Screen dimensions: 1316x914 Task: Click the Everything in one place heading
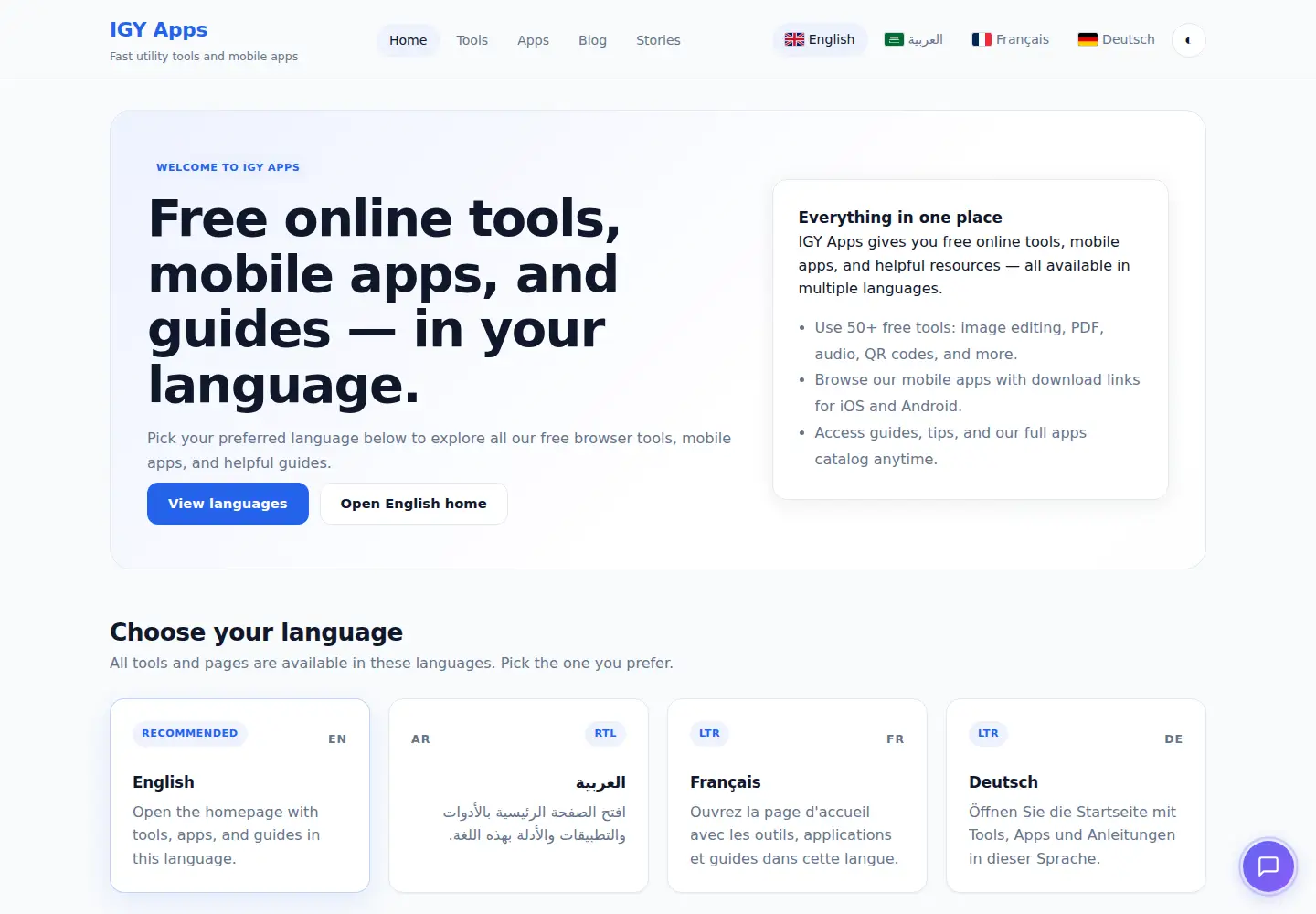900,218
